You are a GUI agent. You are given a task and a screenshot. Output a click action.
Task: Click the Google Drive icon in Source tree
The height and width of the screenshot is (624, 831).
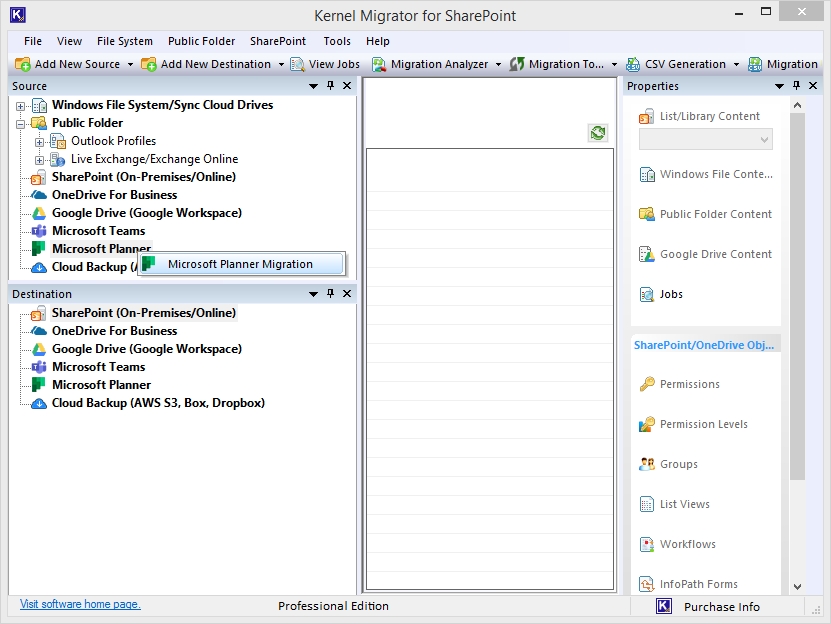[39, 213]
